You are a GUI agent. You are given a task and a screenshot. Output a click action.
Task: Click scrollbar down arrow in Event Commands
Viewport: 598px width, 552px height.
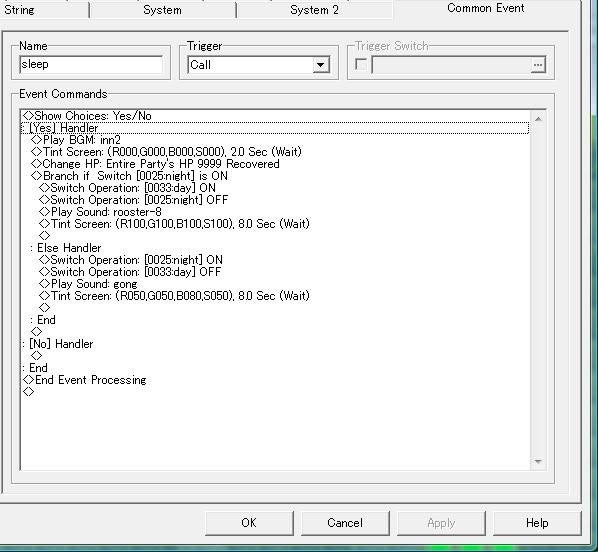pyautogui.click(x=538, y=462)
